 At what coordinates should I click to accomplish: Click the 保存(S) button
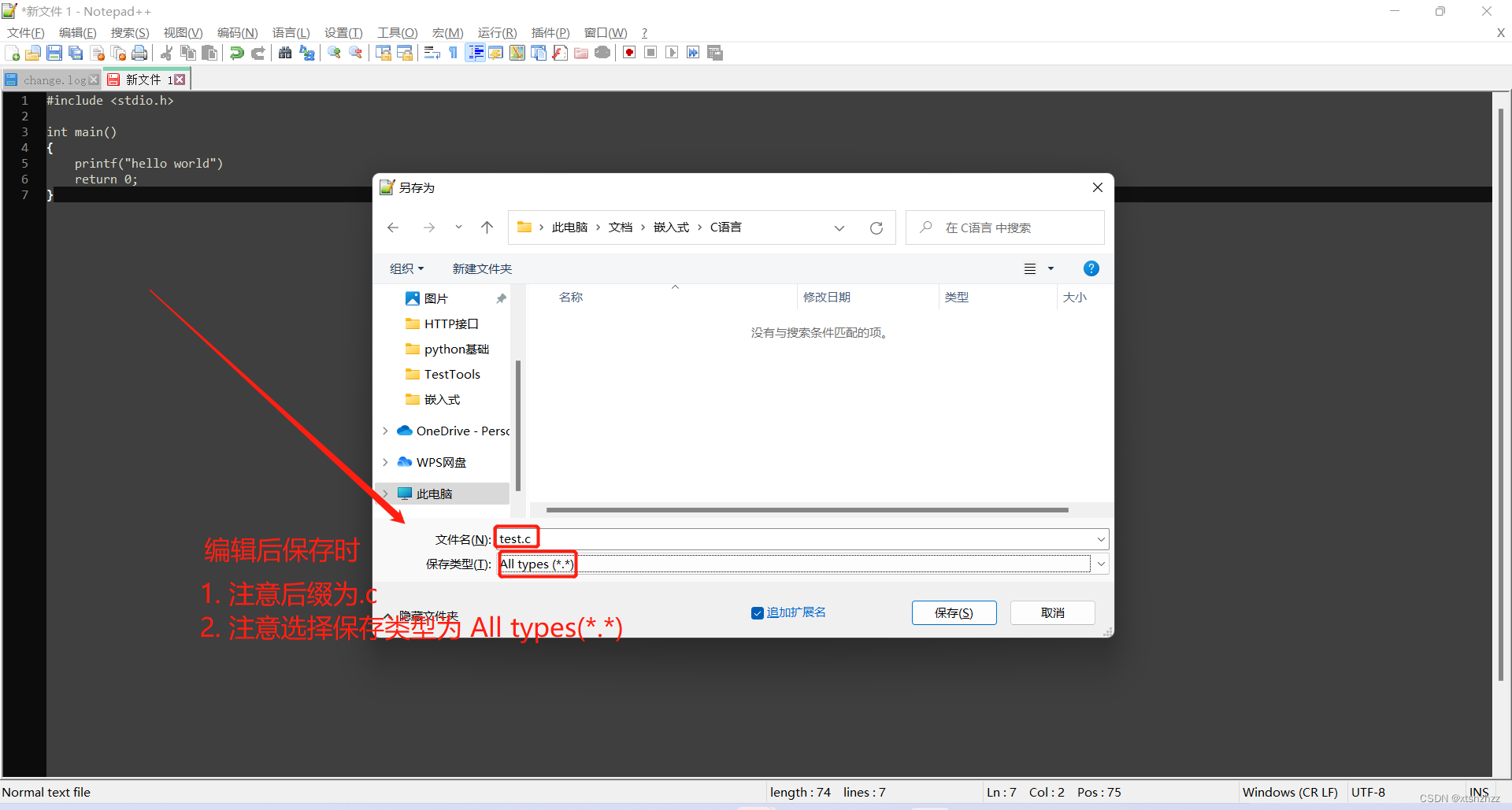pyautogui.click(x=954, y=612)
